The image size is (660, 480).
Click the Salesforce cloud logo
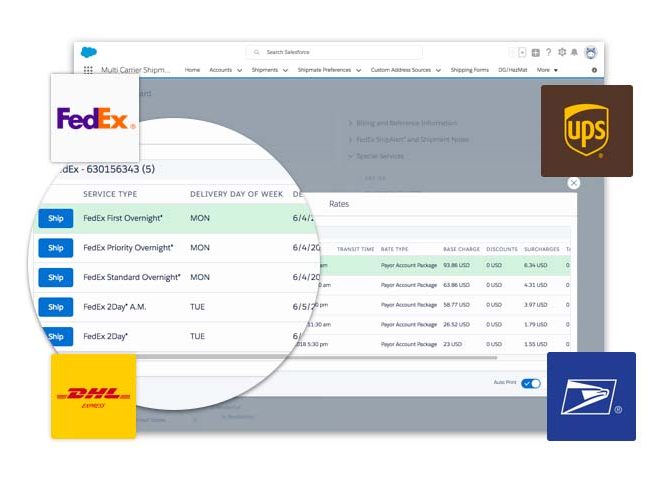(x=89, y=52)
